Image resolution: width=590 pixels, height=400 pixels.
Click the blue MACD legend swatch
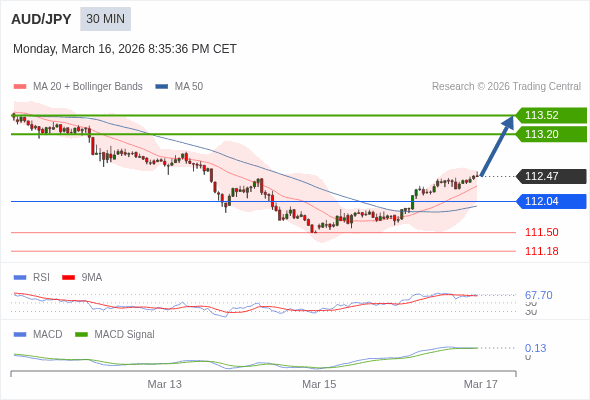20,335
